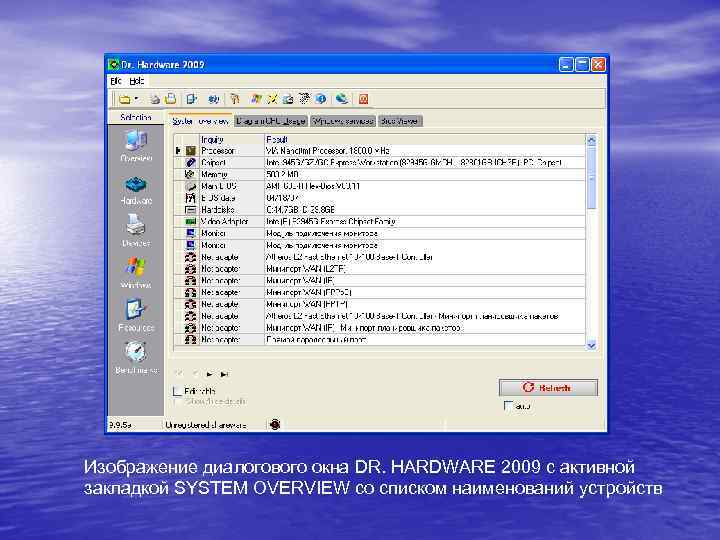The width and height of the screenshot is (720, 540).
Task: Switch to the Bios Viewer tab
Action: [x=399, y=121]
